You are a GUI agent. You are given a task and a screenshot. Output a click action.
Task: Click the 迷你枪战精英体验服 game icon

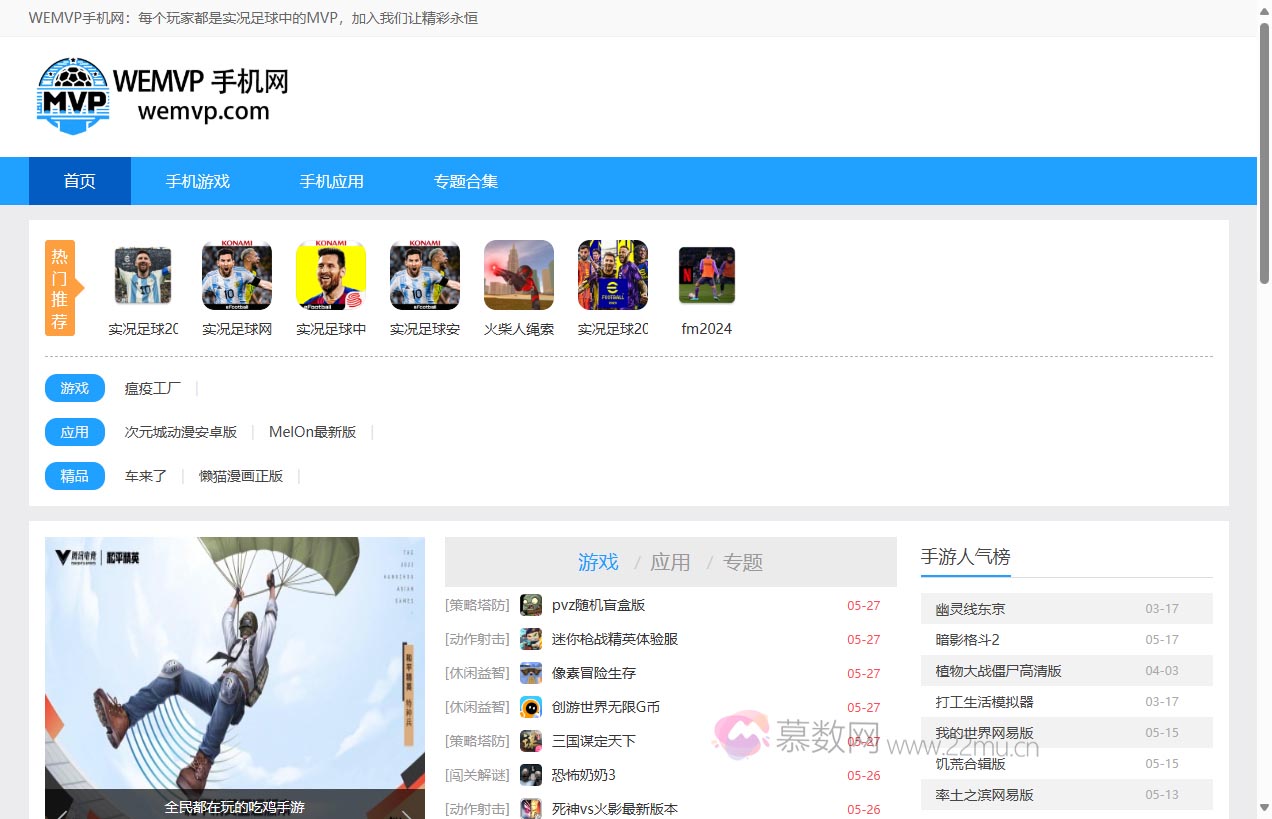[530, 639]
